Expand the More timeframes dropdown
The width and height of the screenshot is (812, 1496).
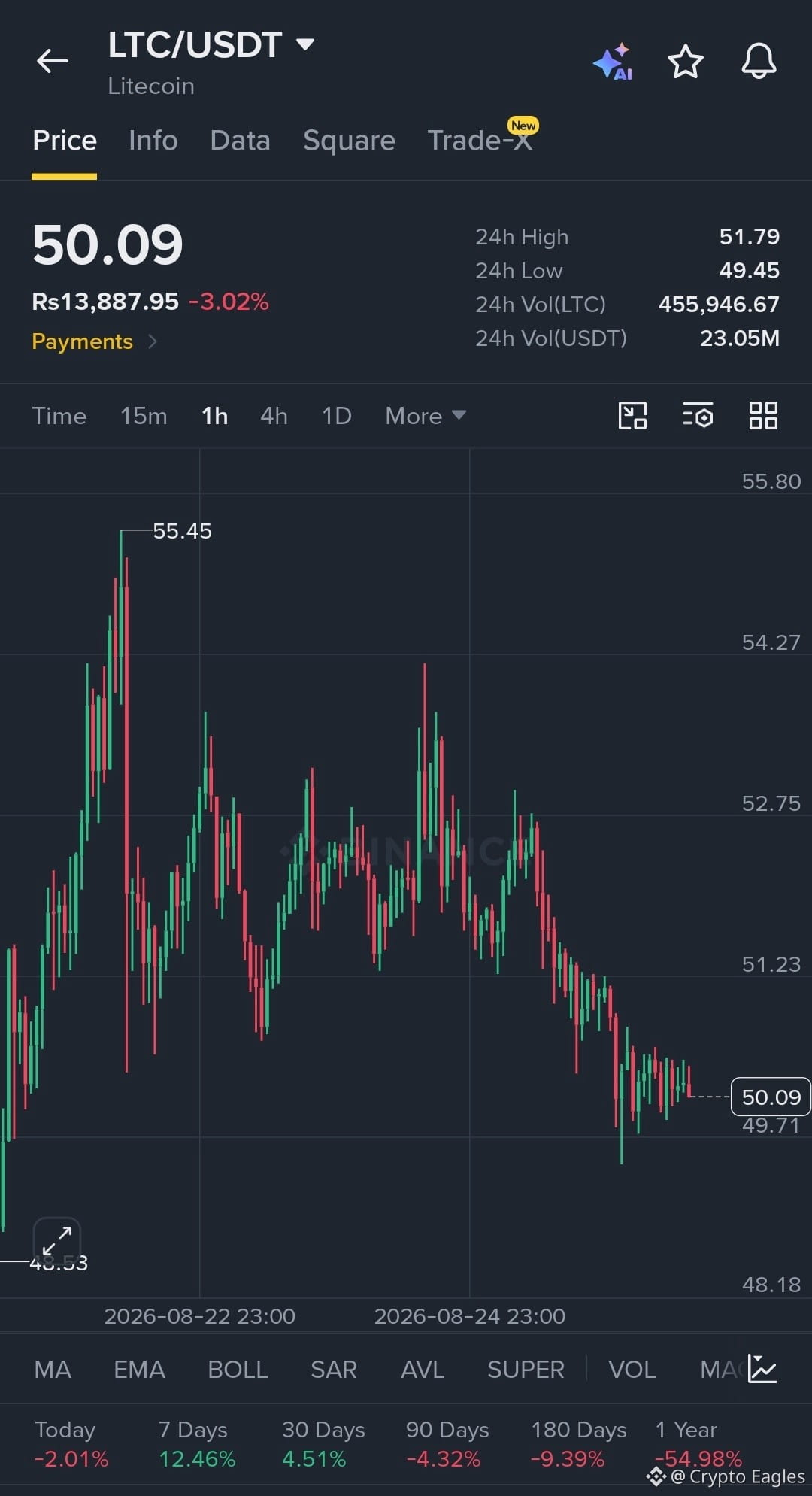click(426, 416)
